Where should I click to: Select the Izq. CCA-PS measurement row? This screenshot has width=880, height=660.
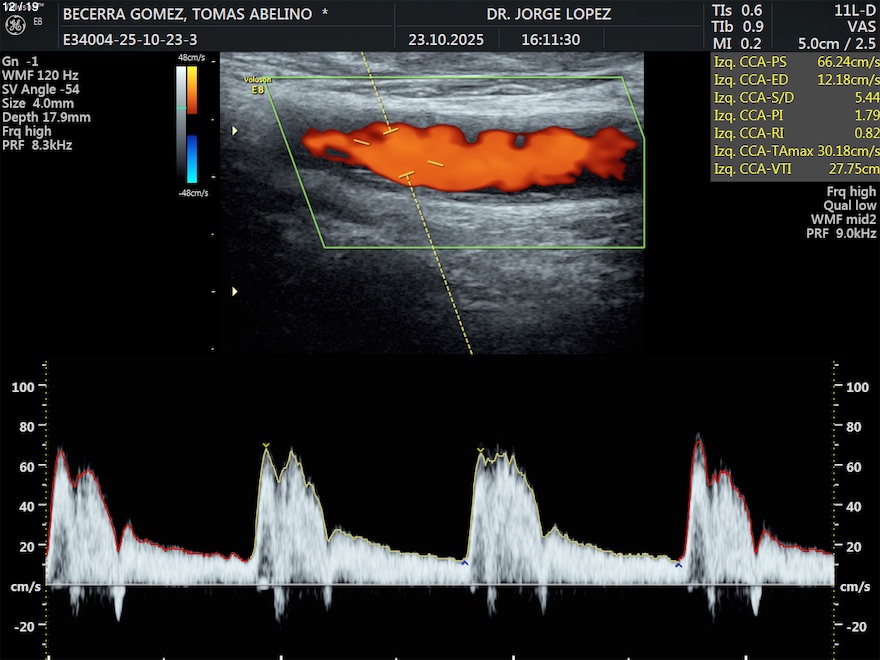point(795,61)
